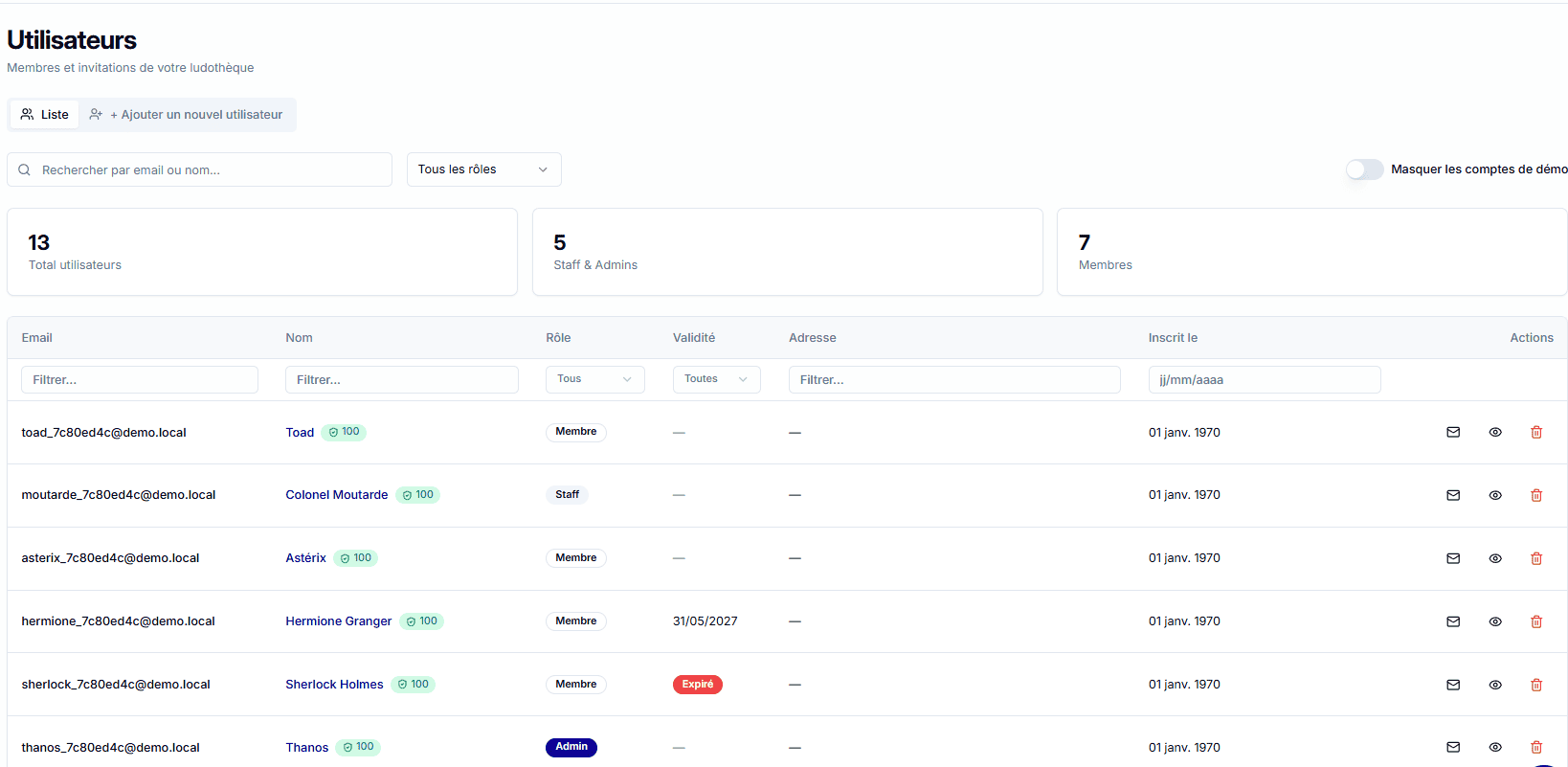The image size is (1568, 767).
Task: Click email asterix_7c80ed4c@demo.local
Action: (110, 558)
